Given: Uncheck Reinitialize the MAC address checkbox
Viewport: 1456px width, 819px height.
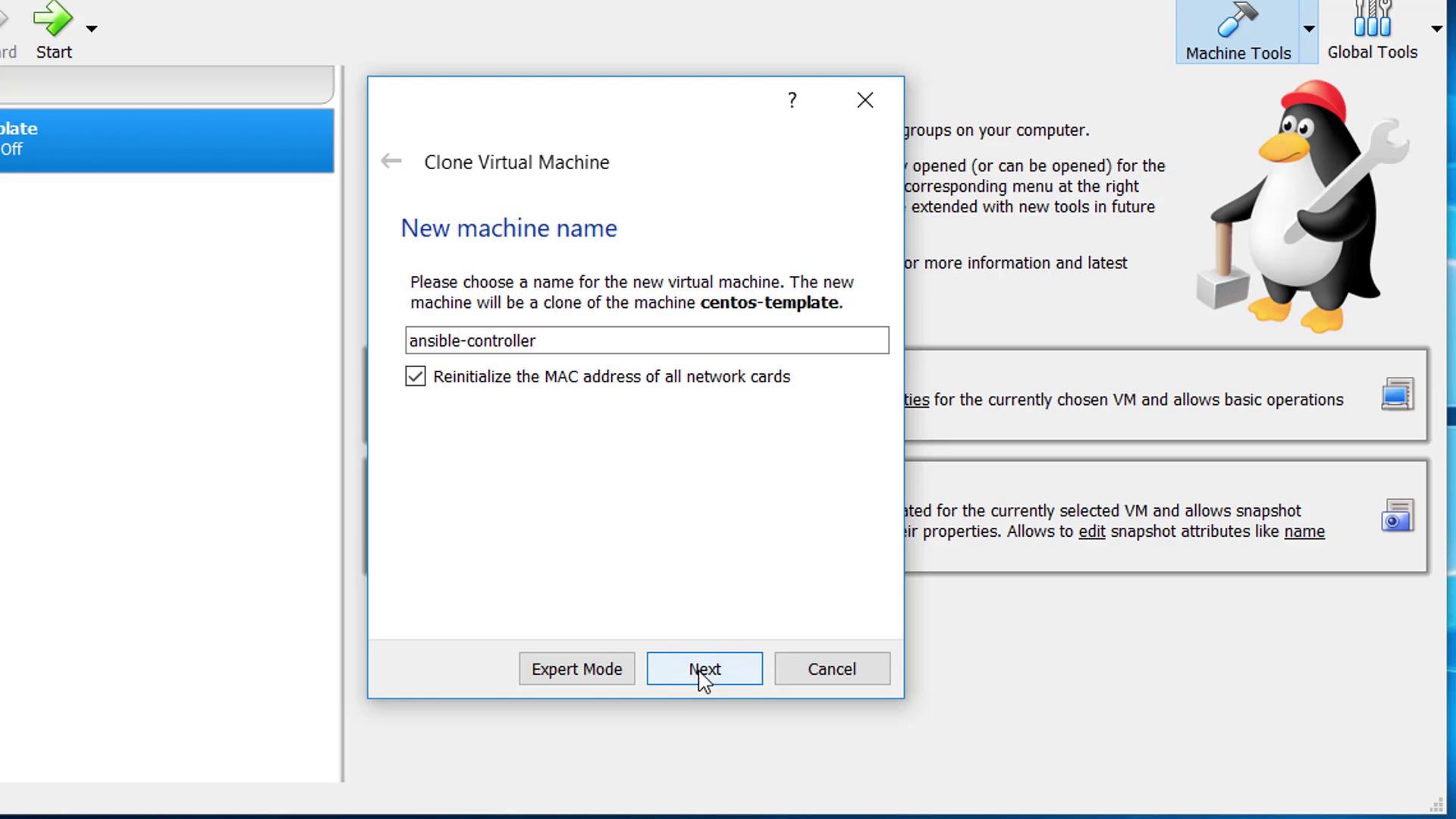Looking at the screenshot, I should pyautogui.click(x=416, y=377).
